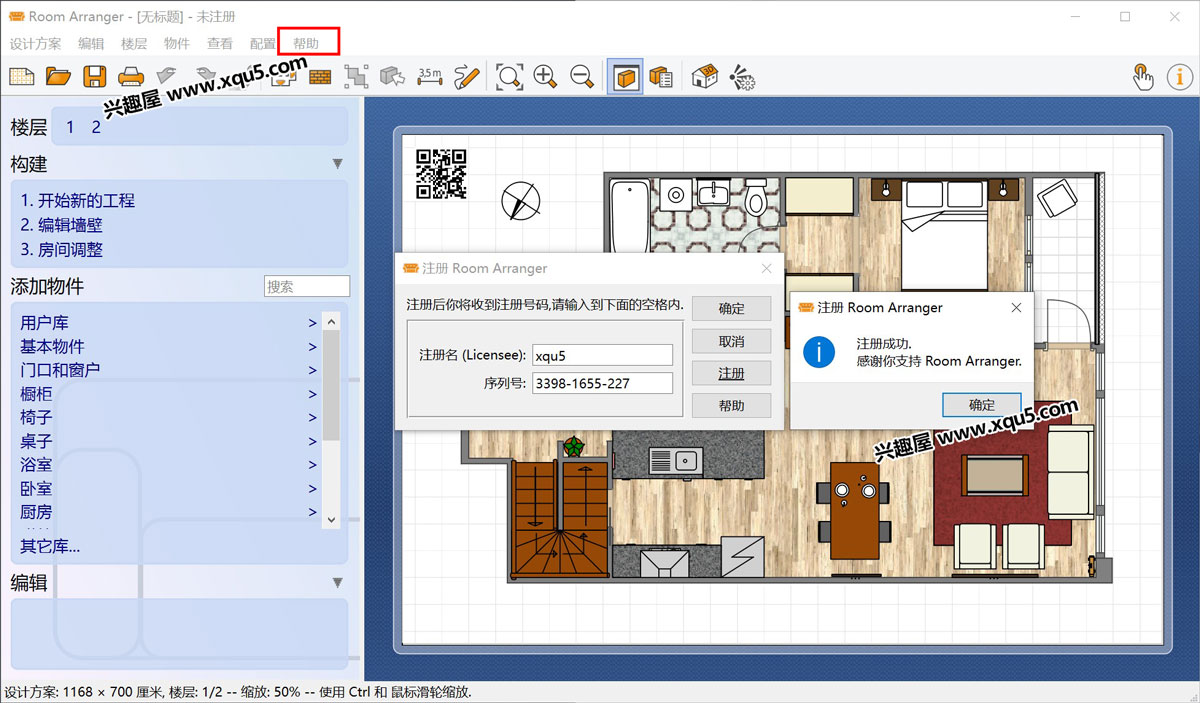Save the project using the floppy disk icon
The height and width of the screenshot is (703, 1200).
coord(95,76)
